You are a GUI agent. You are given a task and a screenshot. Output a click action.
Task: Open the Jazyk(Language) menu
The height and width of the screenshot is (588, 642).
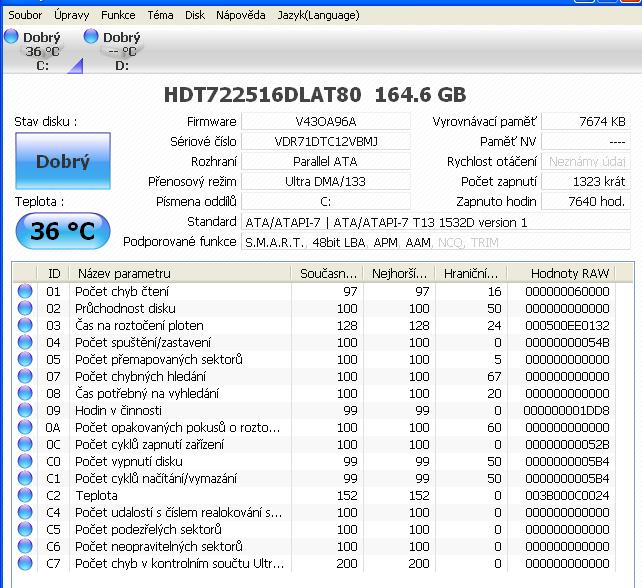tap(318, 15)
